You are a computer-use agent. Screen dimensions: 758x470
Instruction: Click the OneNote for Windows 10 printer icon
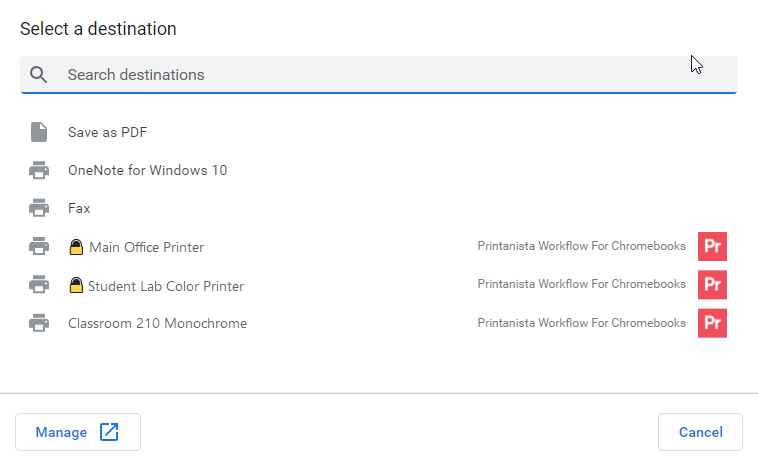(x=39, y=170)
